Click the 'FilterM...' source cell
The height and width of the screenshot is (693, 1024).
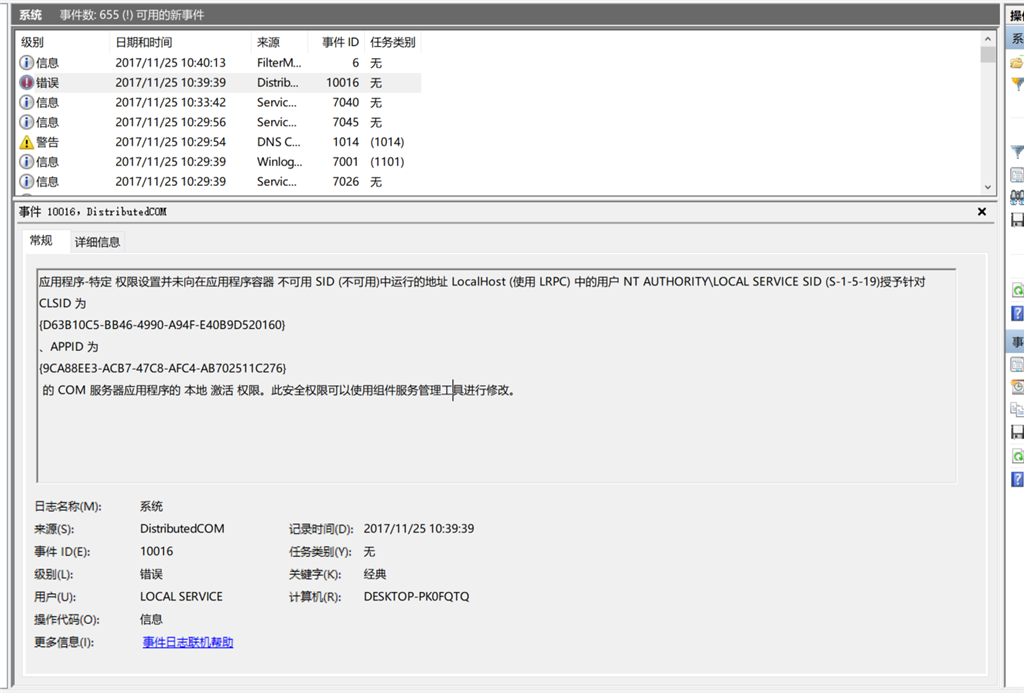279,63
